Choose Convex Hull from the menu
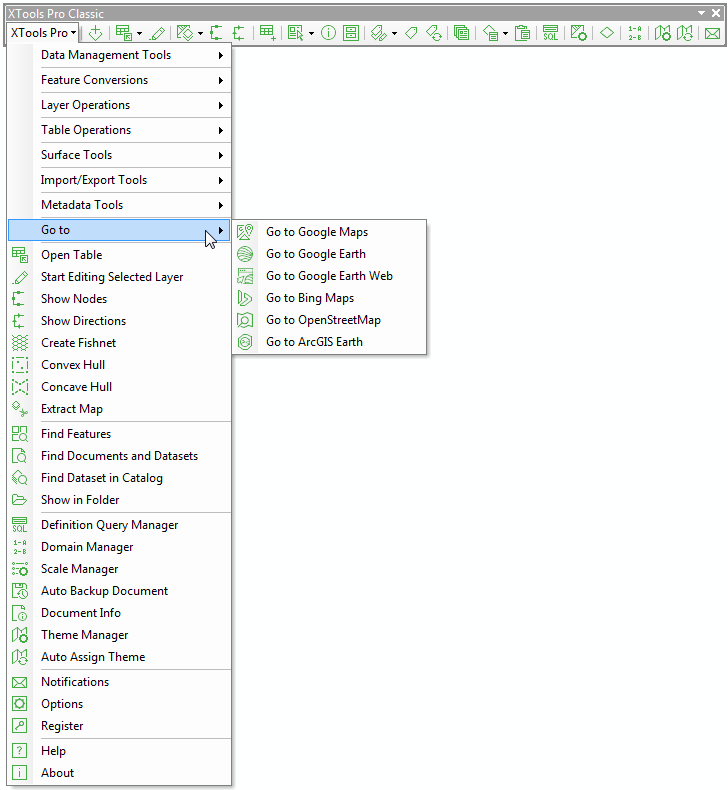Image resolution: width=728 pixels, height=790 pixels. [119, 365]
